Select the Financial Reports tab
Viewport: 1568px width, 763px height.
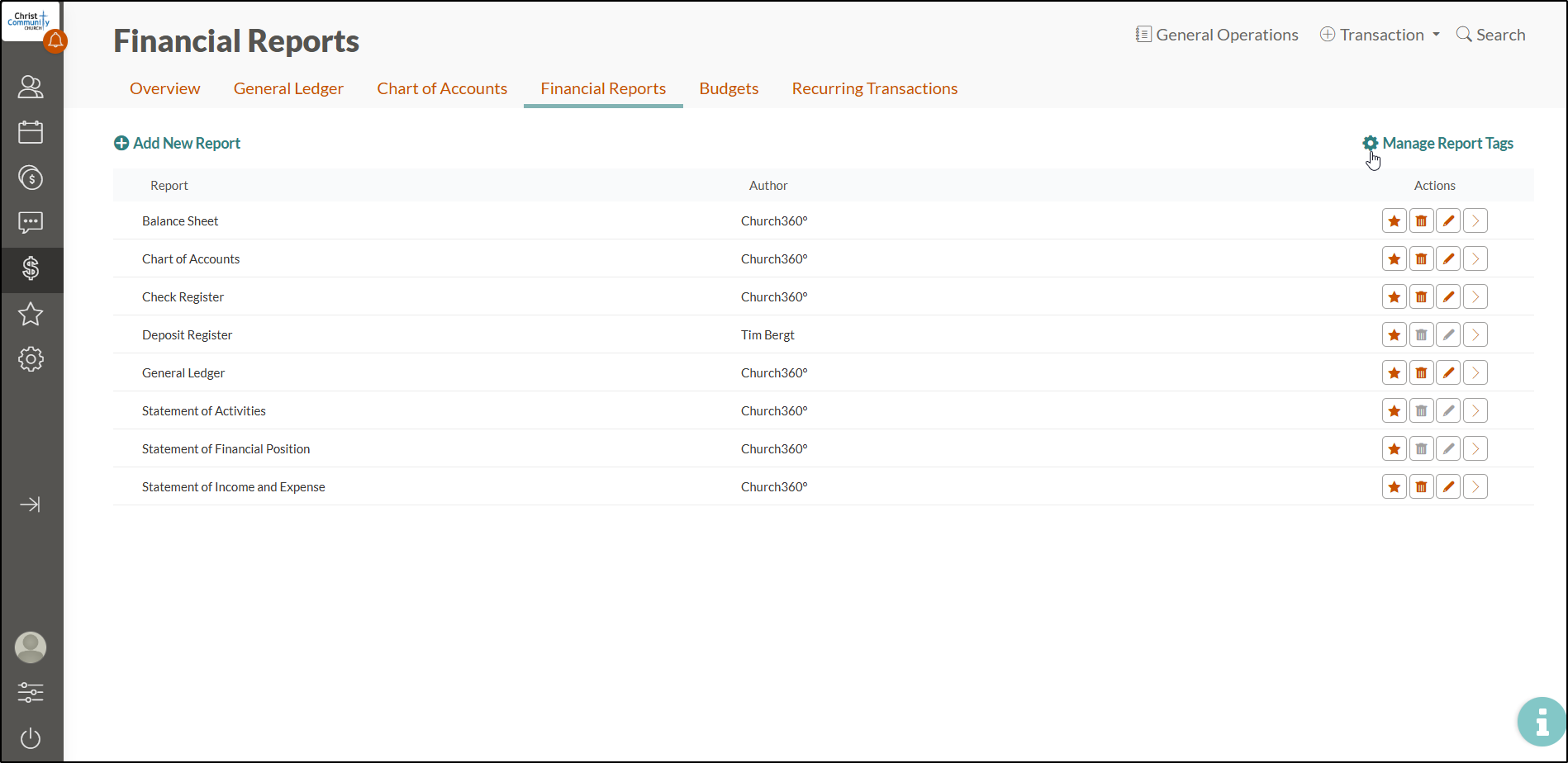(603, 88)
